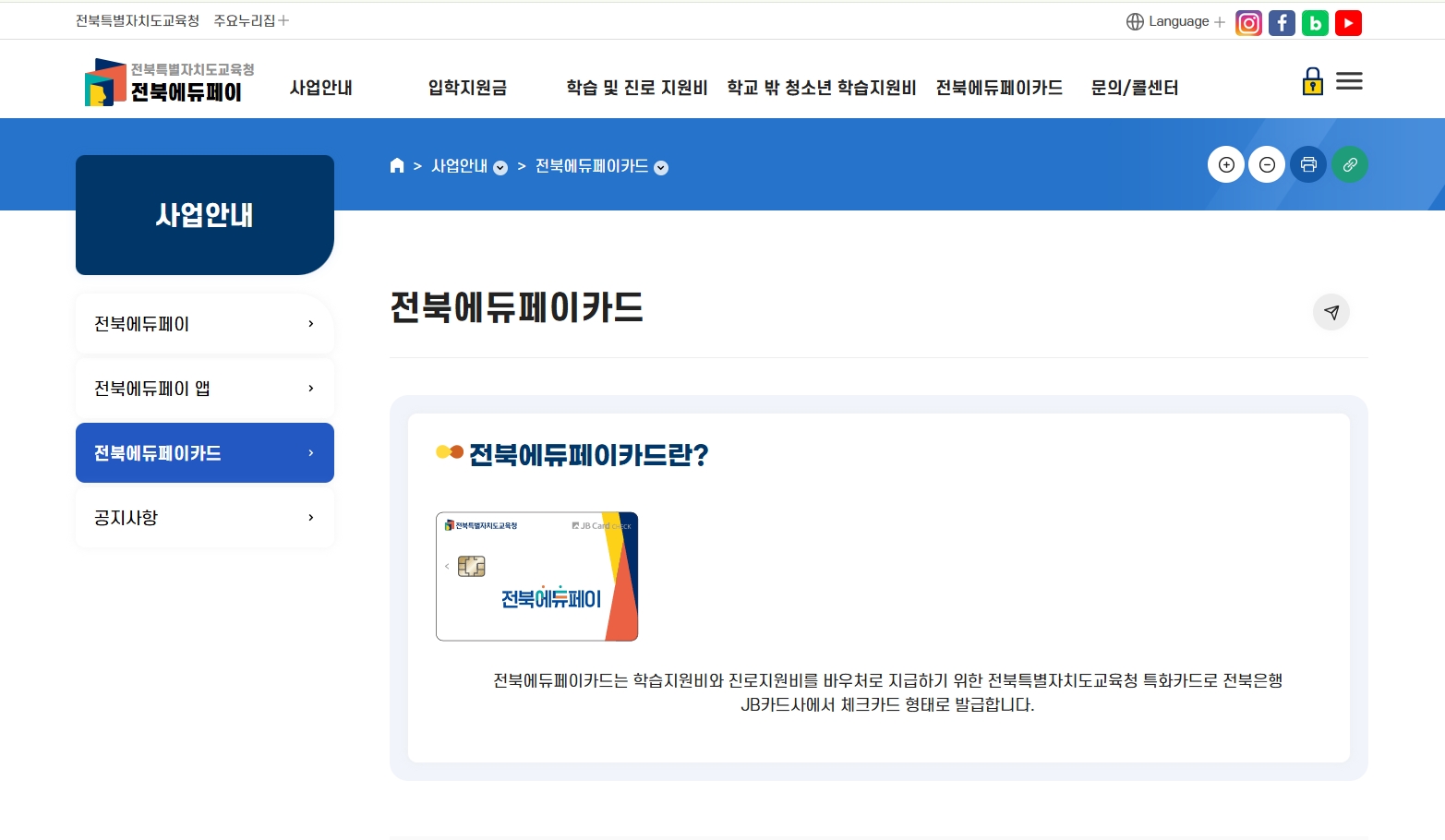Image resolution: width=1445 pixels, height=840 pixels.
Task: Click the 전북에듀페이 card image
Action: 537,576
